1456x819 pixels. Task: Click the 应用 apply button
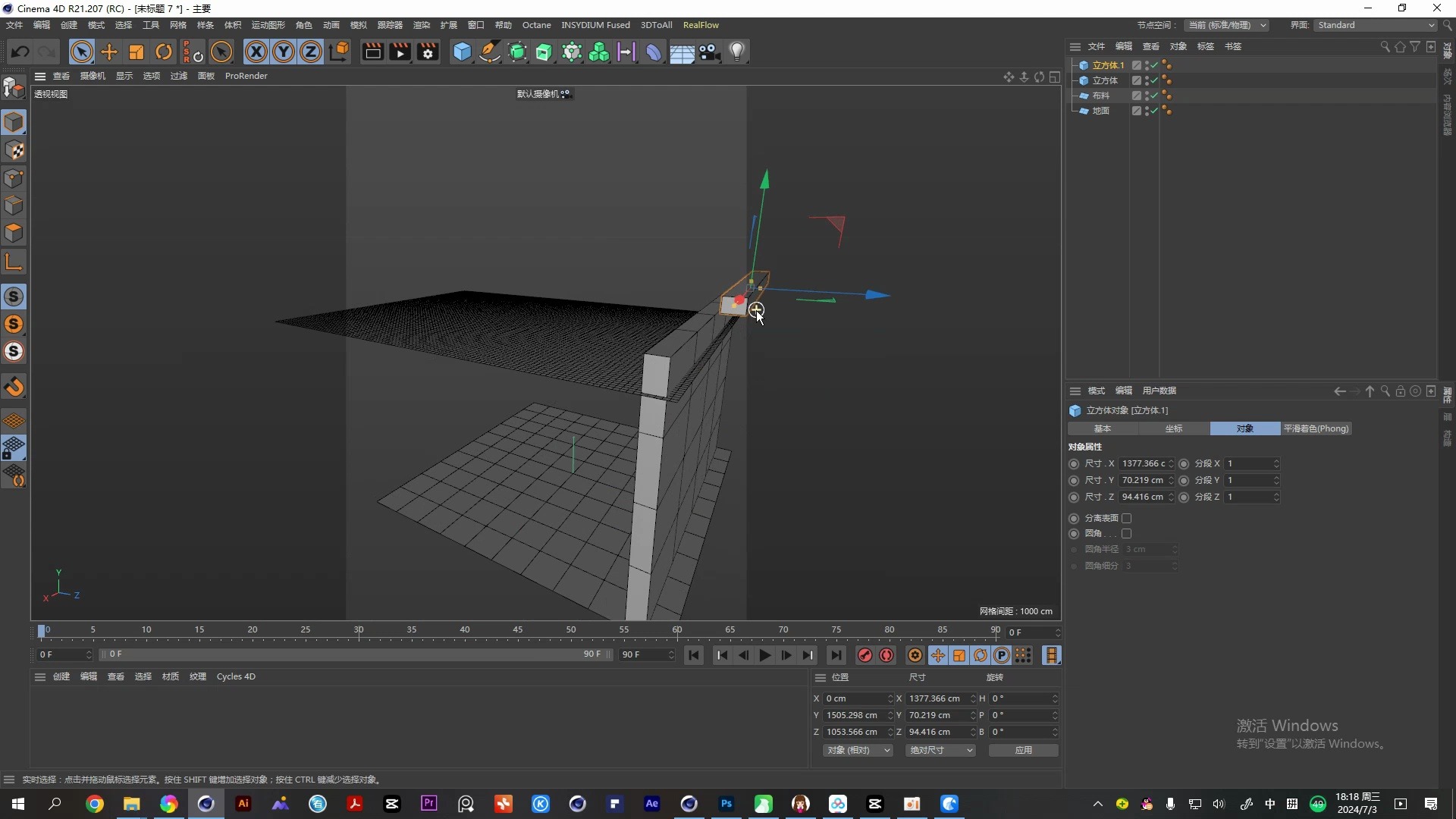point(1023,751)
